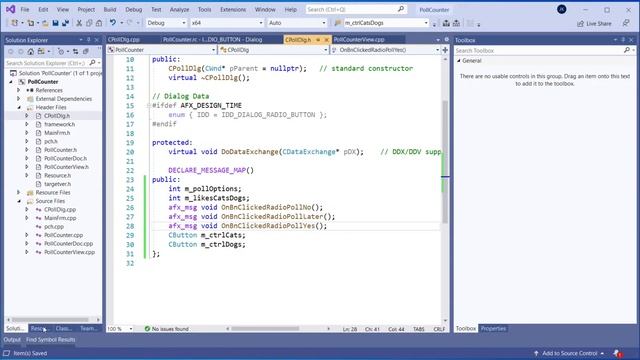The width and height of the screenshot is (640, 360).
Task: Click the Visual Studio logo icon
Action: (10, 9)
